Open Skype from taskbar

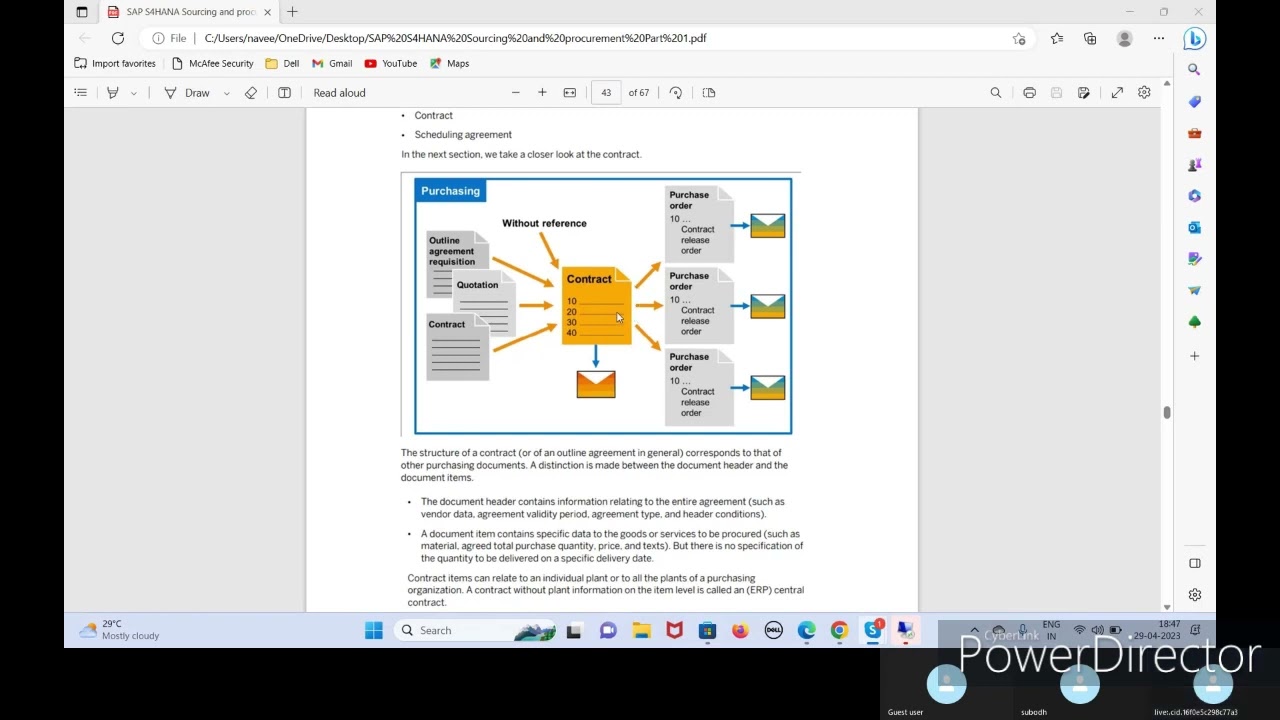(873, 630)
